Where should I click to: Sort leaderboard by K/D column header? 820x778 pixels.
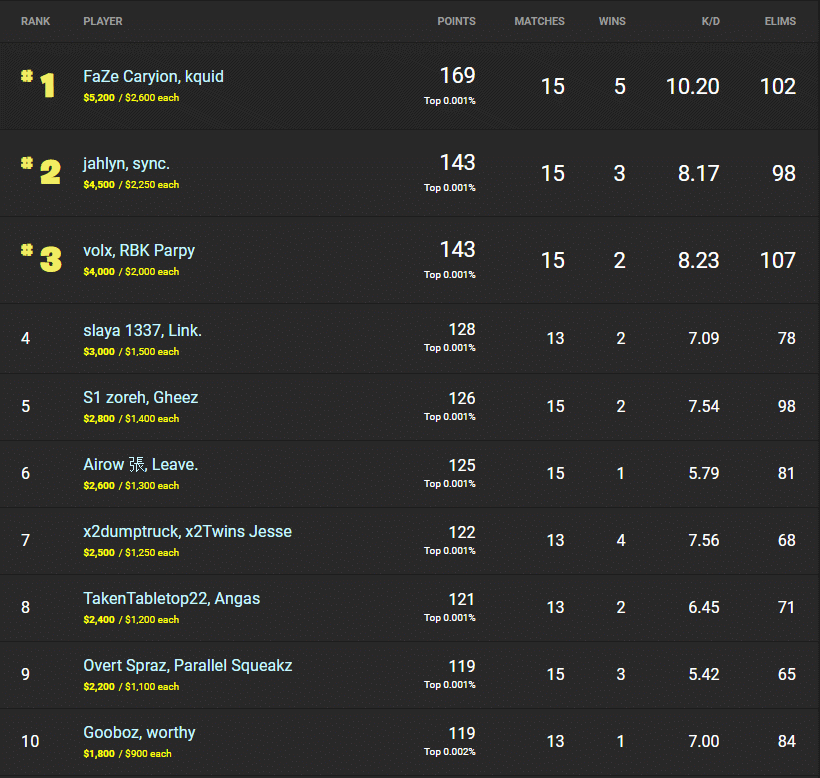coord(707,21)
